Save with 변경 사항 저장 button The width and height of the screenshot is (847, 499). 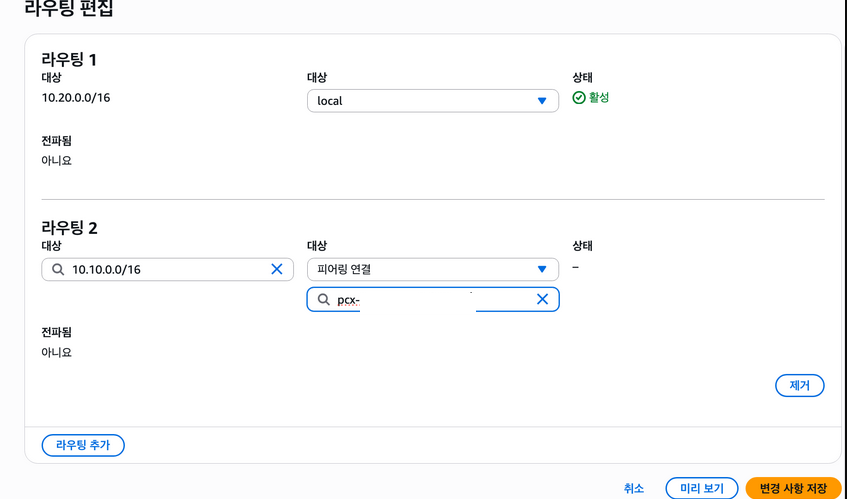click(793, 488)
